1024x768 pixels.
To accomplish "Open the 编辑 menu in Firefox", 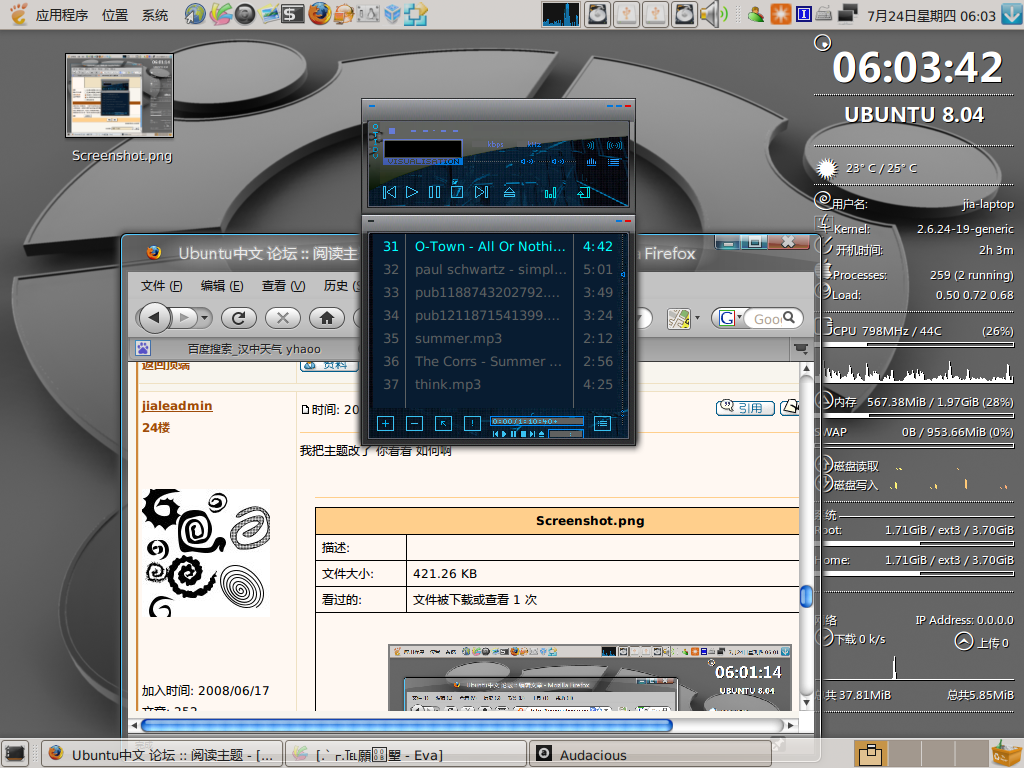I will point(221,285).
